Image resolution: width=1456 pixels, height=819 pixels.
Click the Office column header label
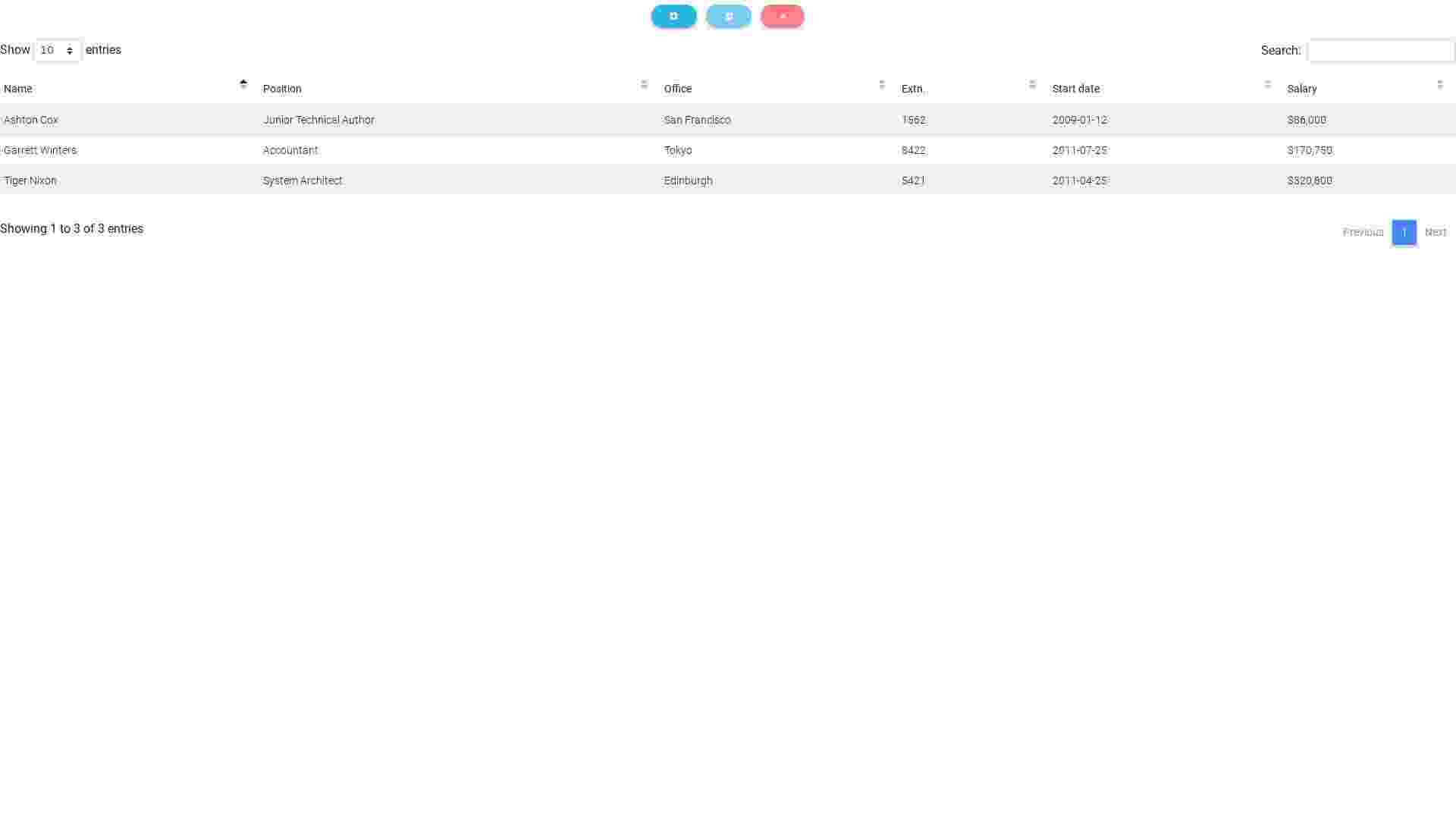click(677, 89)
